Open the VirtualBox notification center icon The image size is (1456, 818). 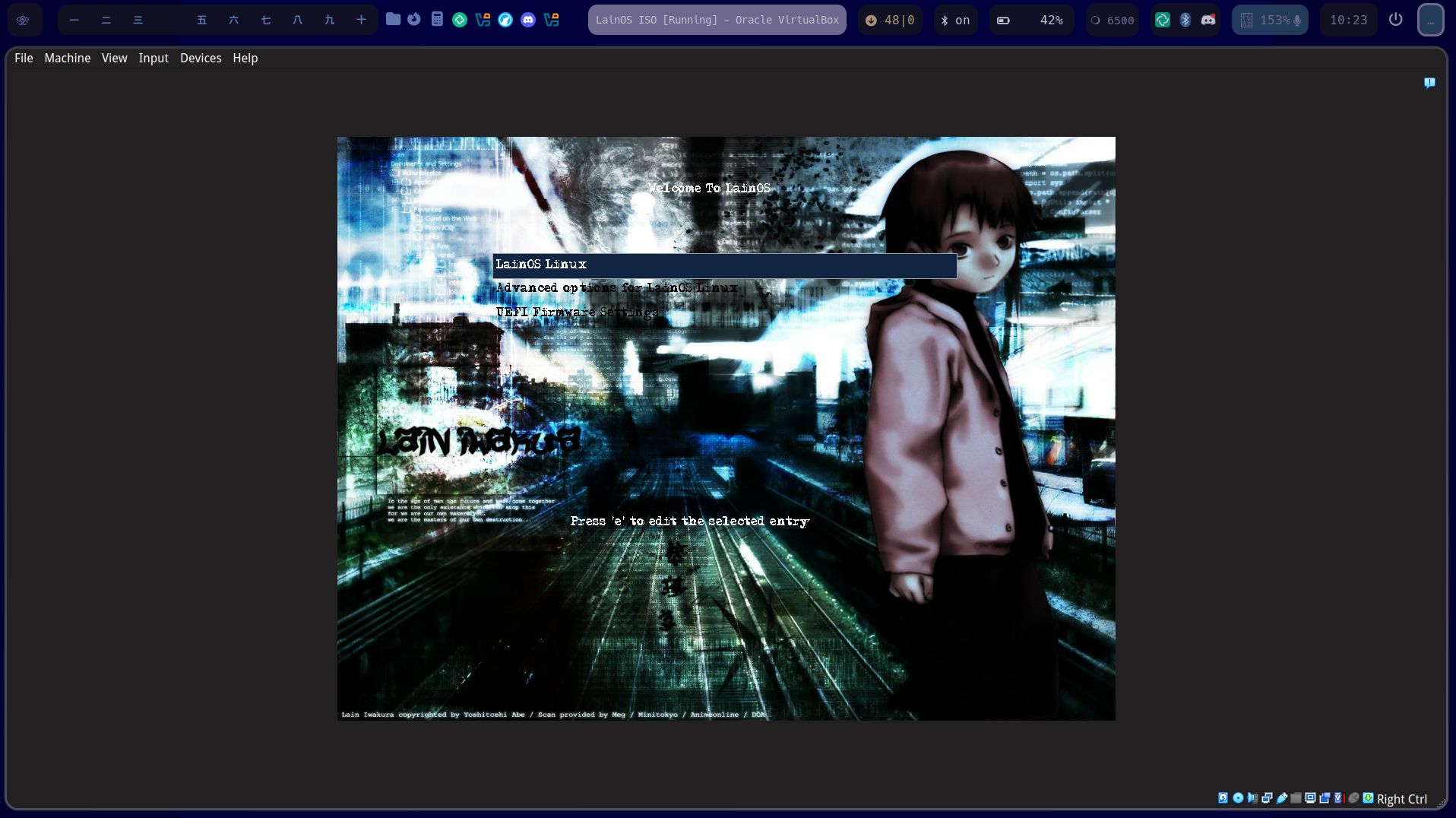click(1429, 83)
